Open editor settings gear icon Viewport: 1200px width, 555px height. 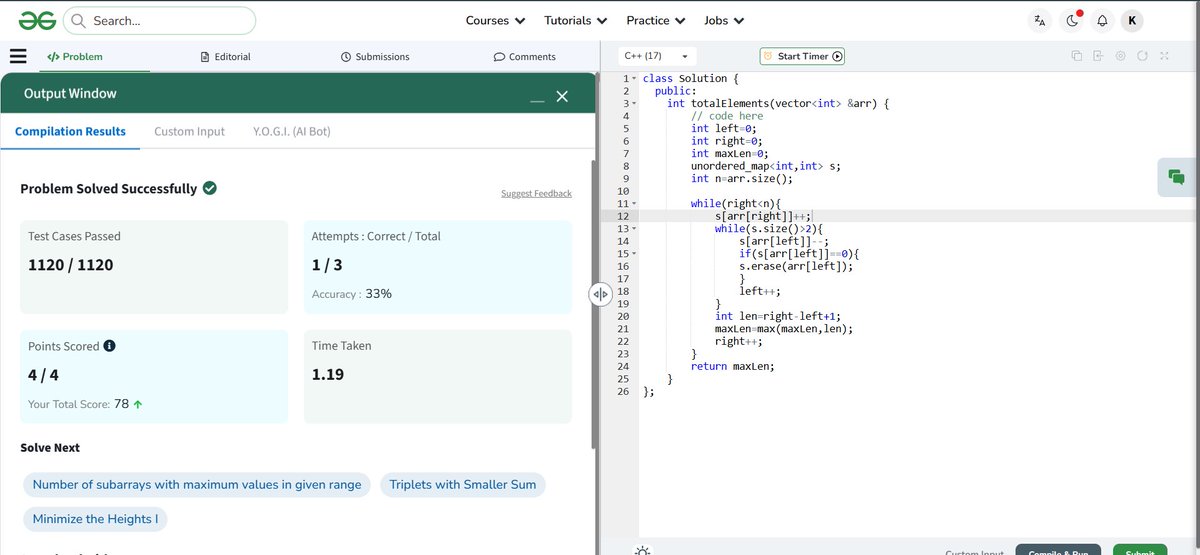pos(1121,56)
